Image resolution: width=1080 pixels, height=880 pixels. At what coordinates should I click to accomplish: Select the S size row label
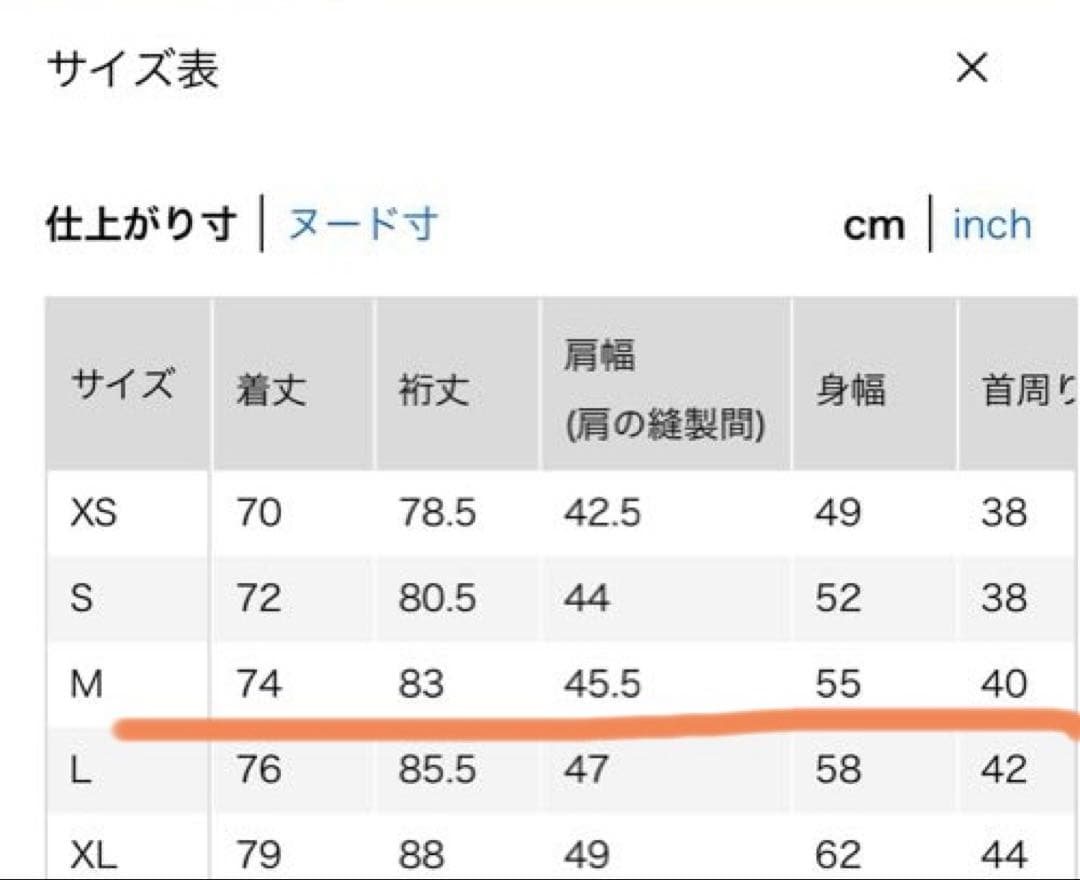[83, 598]
